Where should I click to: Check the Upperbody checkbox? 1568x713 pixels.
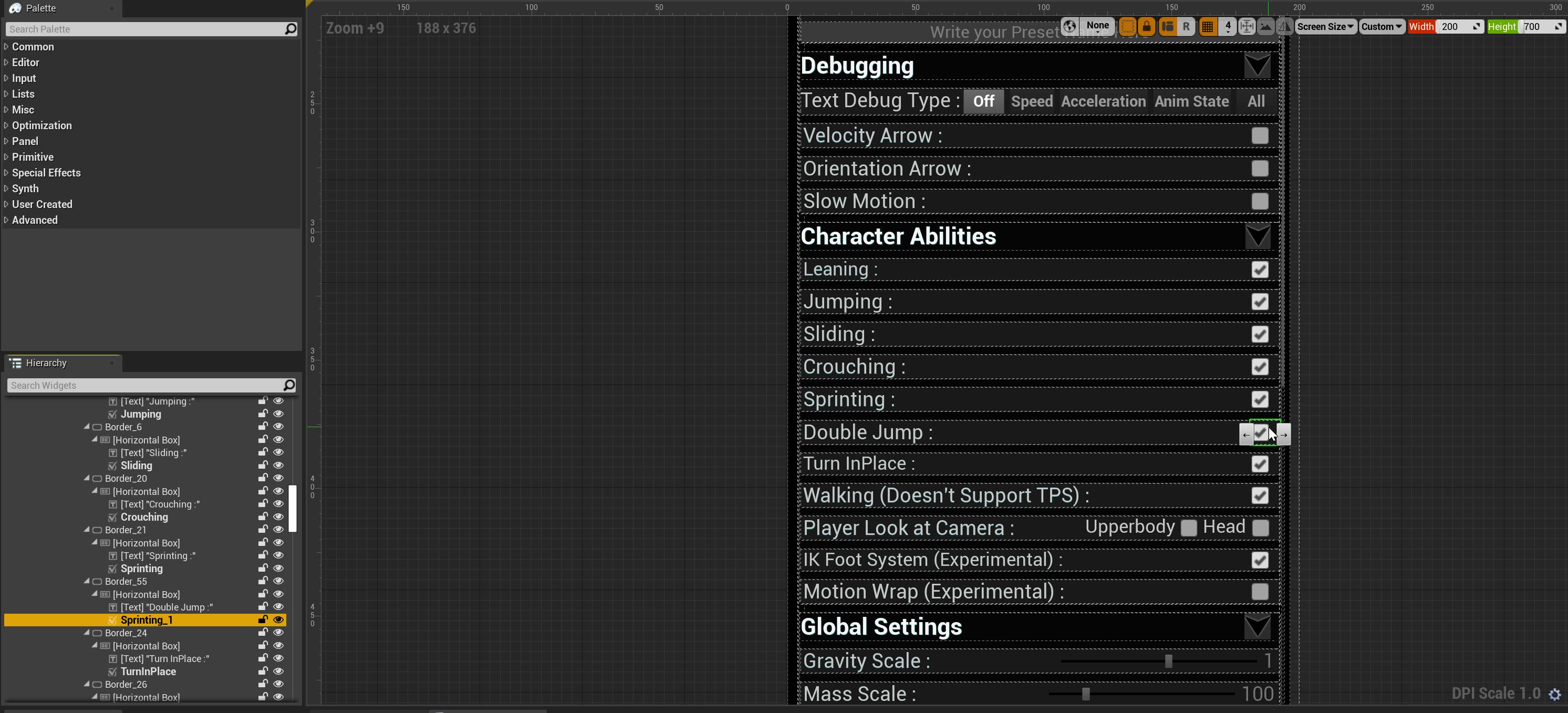pyautogui.click(x=1189, y=528)
